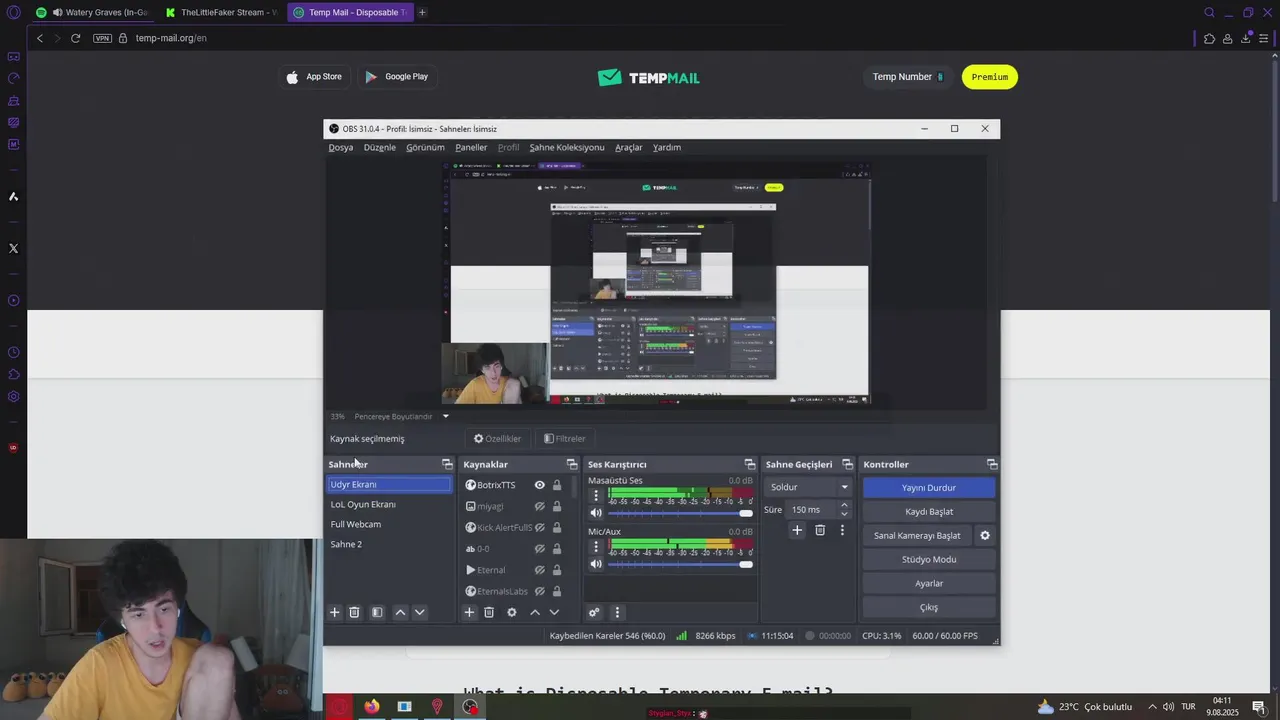Add a new scene with the plus icon
The image size is (1280, 720).
(335, 612)
